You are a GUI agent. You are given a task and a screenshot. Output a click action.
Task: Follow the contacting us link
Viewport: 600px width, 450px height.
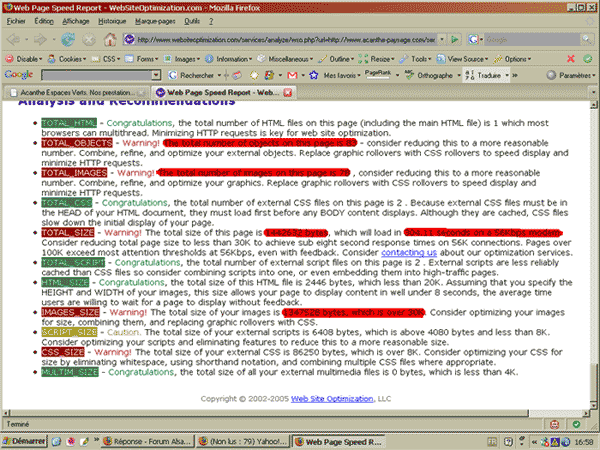pos(409,253)
